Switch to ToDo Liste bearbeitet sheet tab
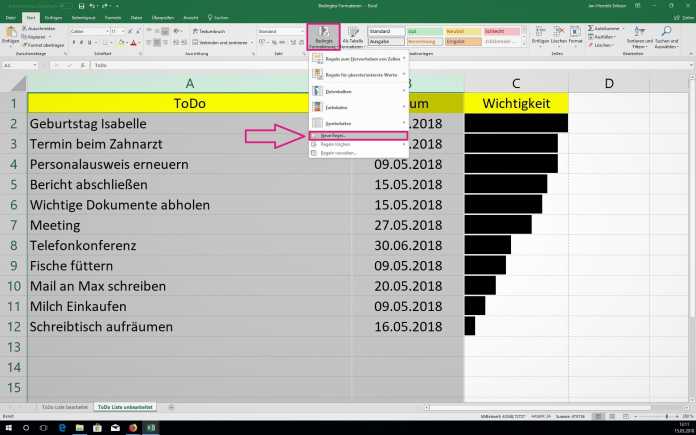This screenshot has height=435, width=696. (65, 407)
